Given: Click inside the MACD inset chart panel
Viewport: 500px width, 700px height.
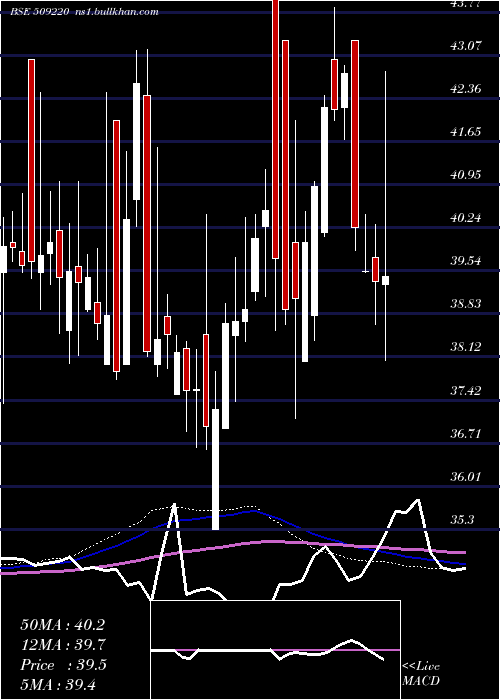Looking at the screenshot, I should [275, 650].
